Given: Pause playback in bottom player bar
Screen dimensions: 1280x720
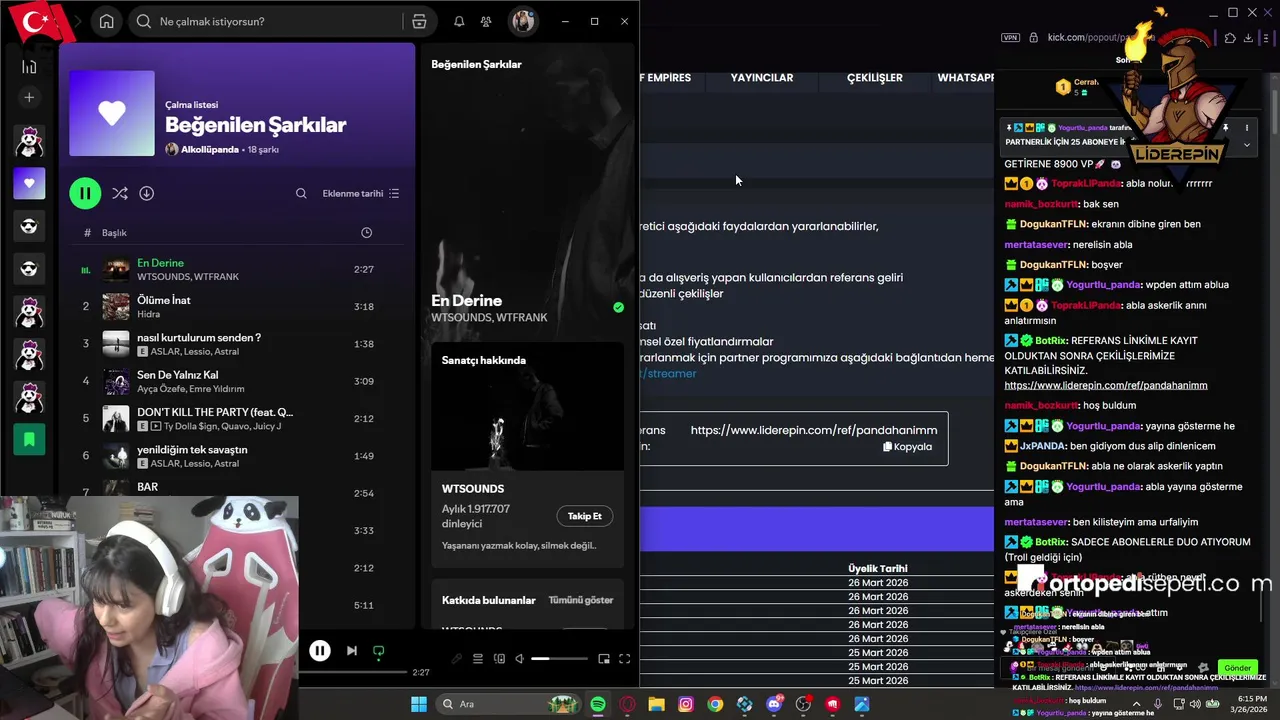Looking at the screenshot, I should click(x=320, y=651).
